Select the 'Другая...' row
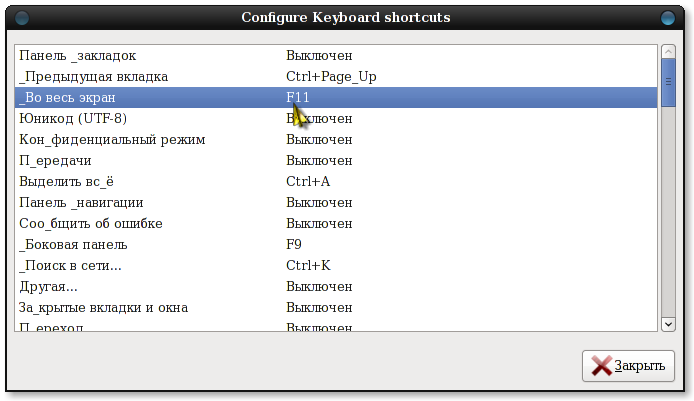This screenshot has height=401, width=694. tap(336, 287)
